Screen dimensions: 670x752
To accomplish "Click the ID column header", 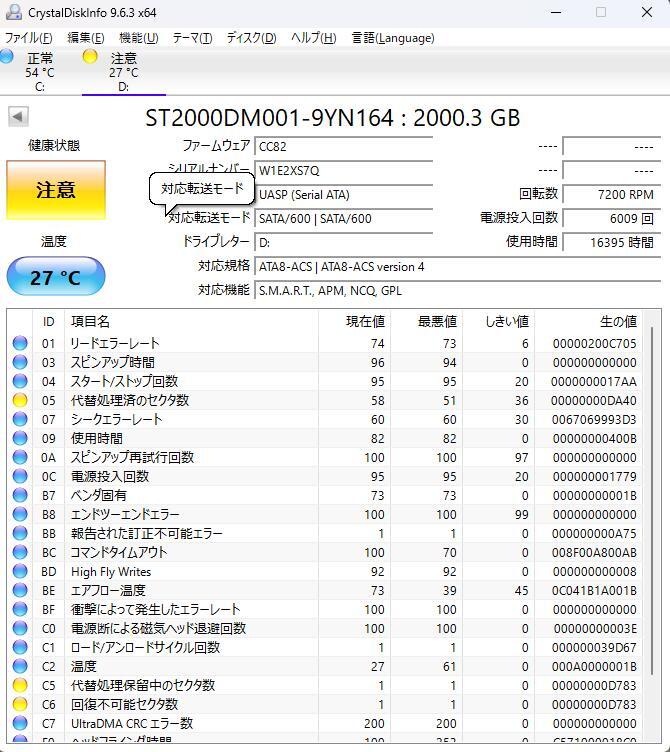I will click(x=48, y=321).
